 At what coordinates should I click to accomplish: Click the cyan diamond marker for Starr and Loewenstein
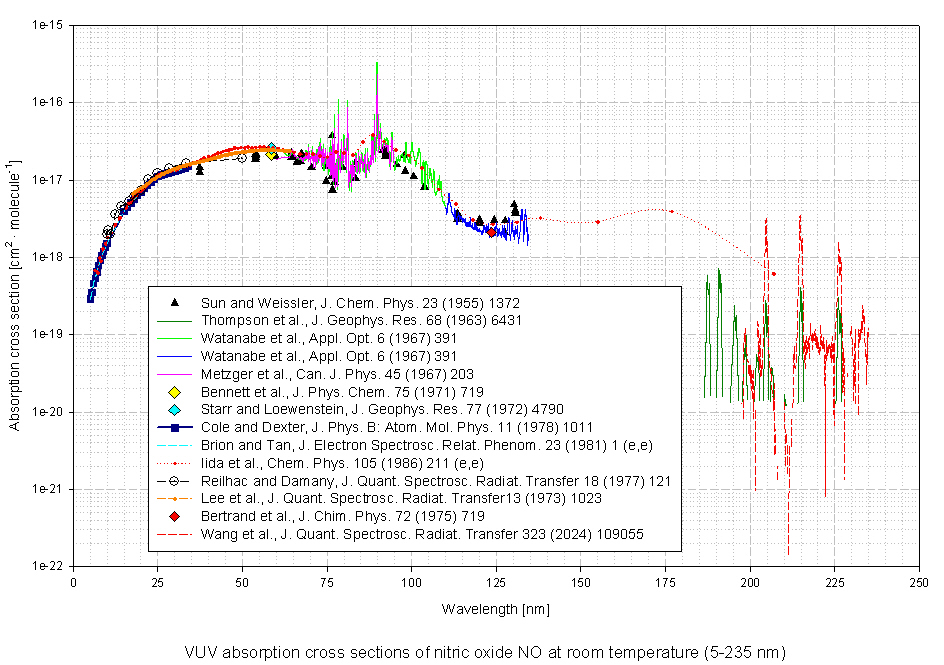175,409
